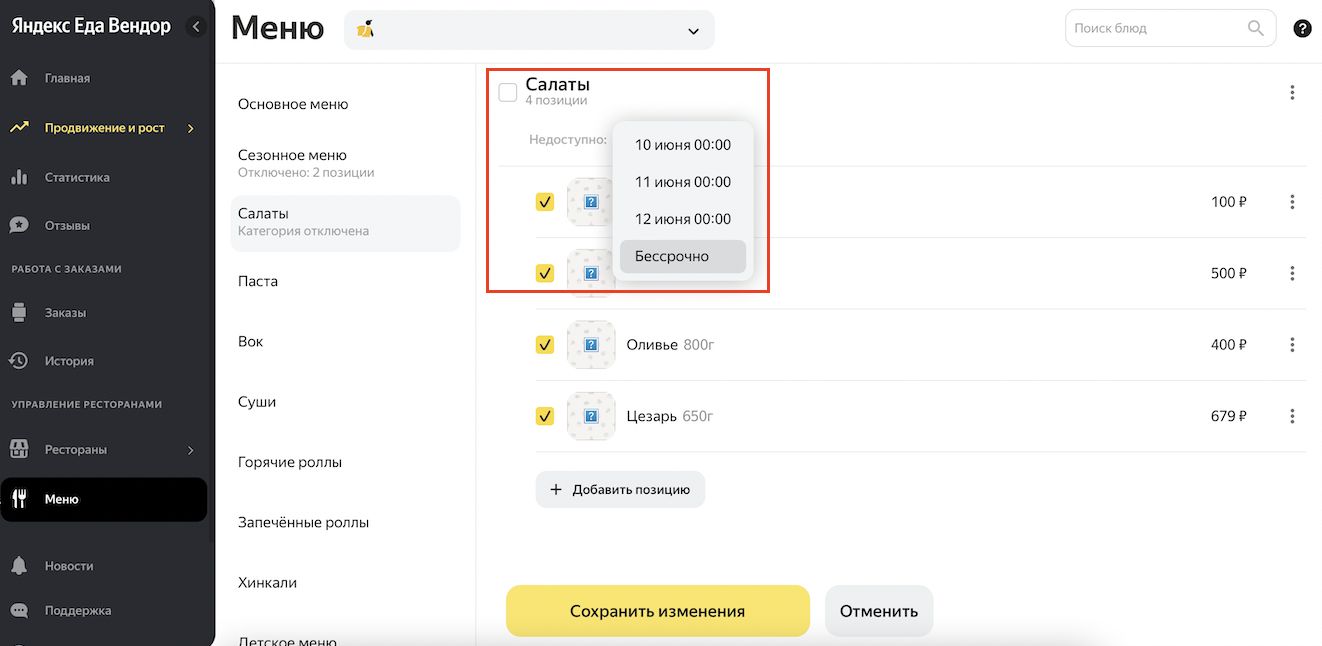Click the Главная home icon in sidebar
1322x646 pixels.
point(18,78)
